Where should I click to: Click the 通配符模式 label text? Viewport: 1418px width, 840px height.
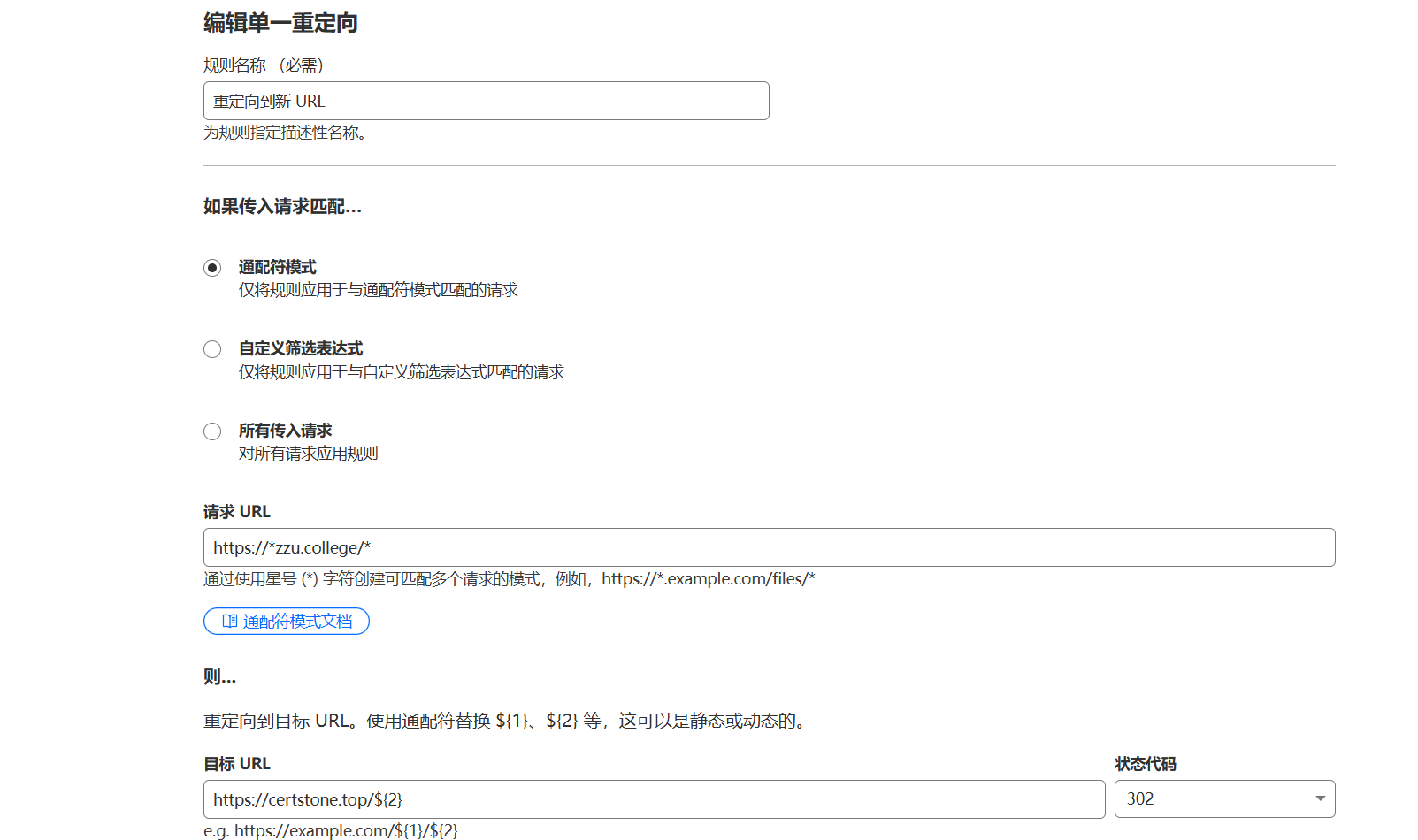[277, 267]
